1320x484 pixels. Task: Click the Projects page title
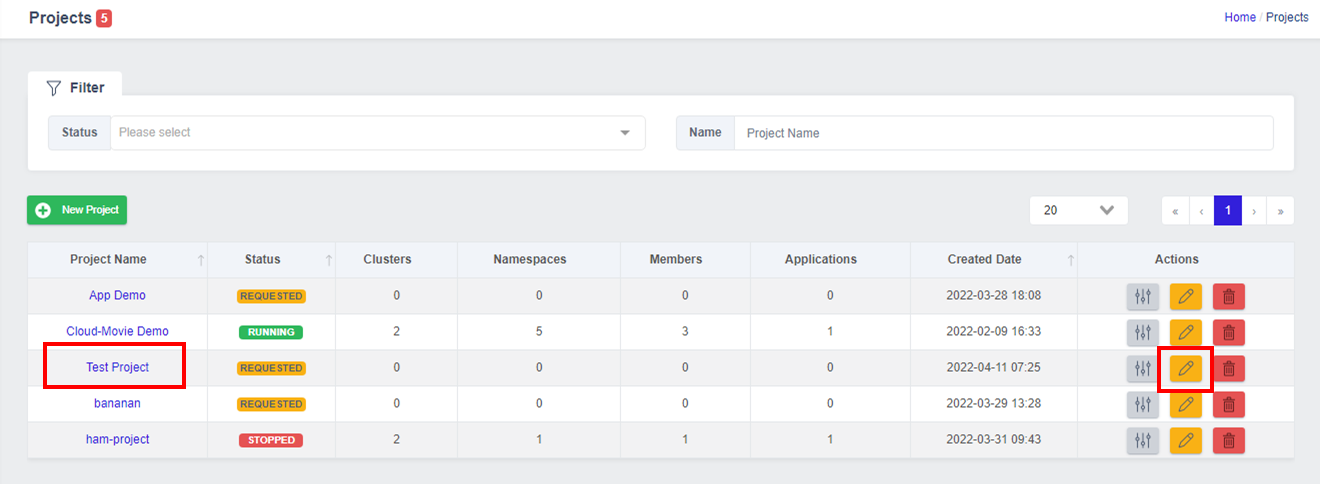(60, 18)
